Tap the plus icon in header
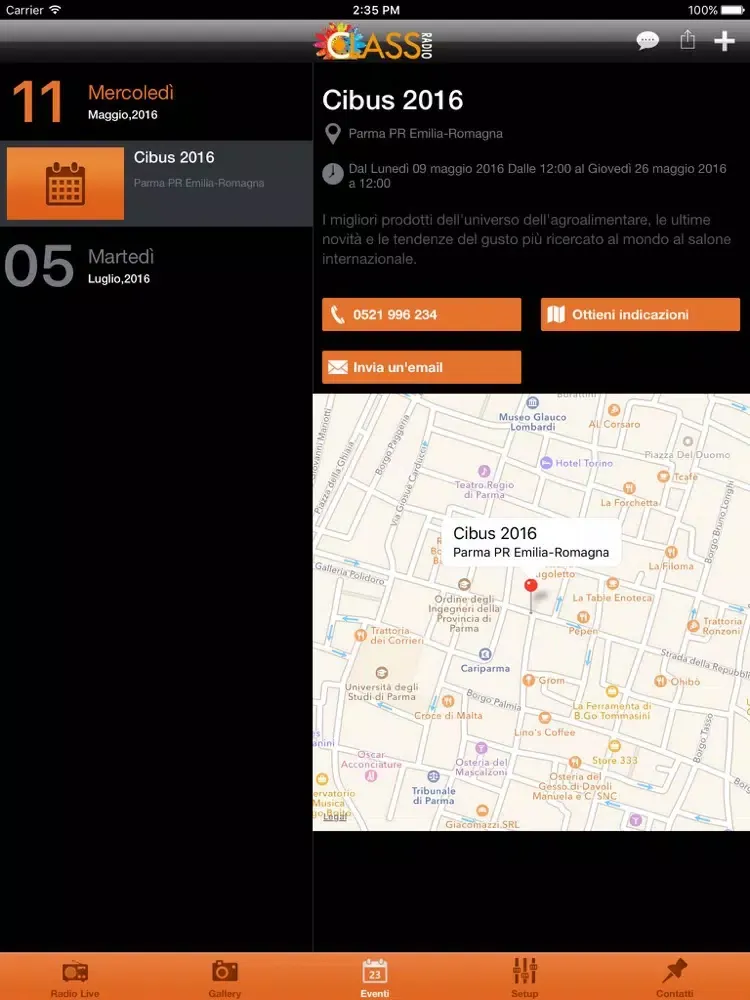The image size is (750, 1000). click(x=724, y=41)
